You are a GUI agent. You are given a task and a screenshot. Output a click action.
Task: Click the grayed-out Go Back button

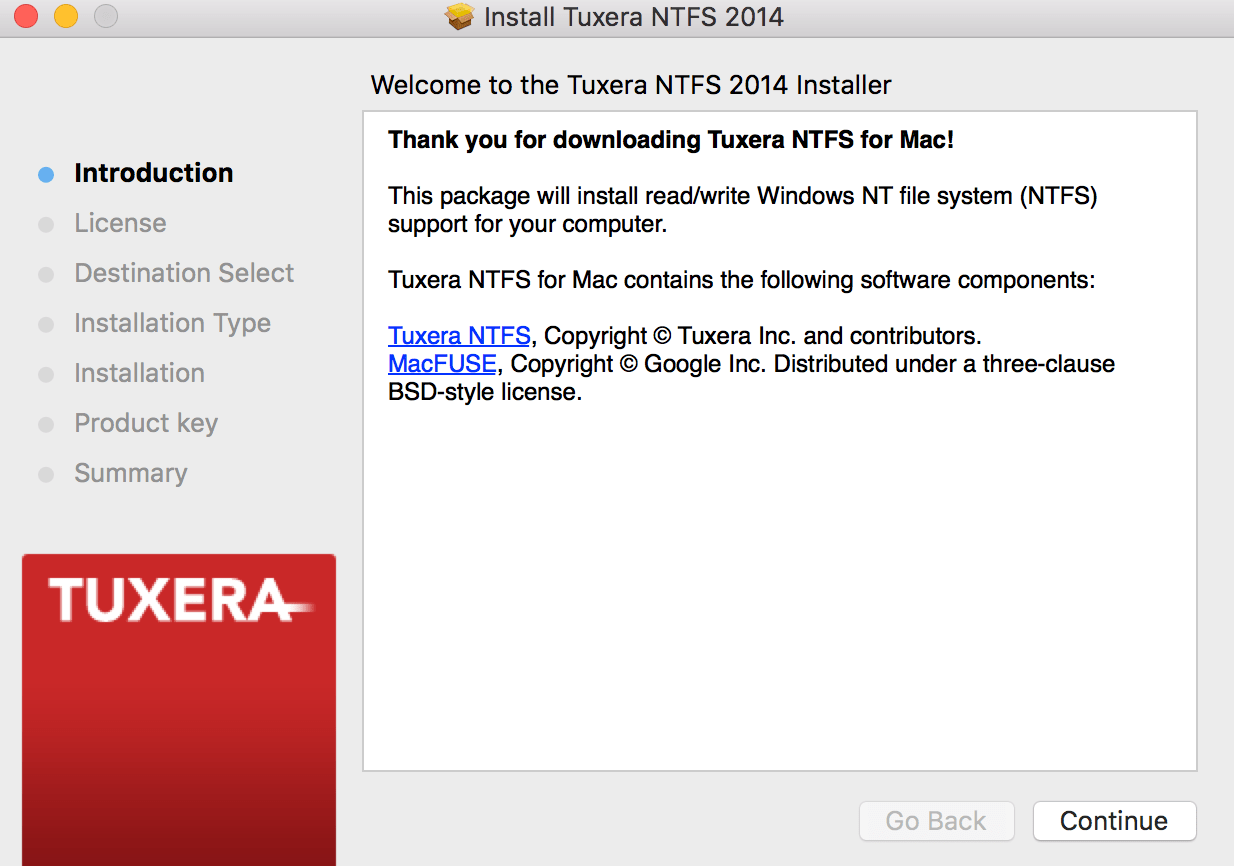coord(936,821)
